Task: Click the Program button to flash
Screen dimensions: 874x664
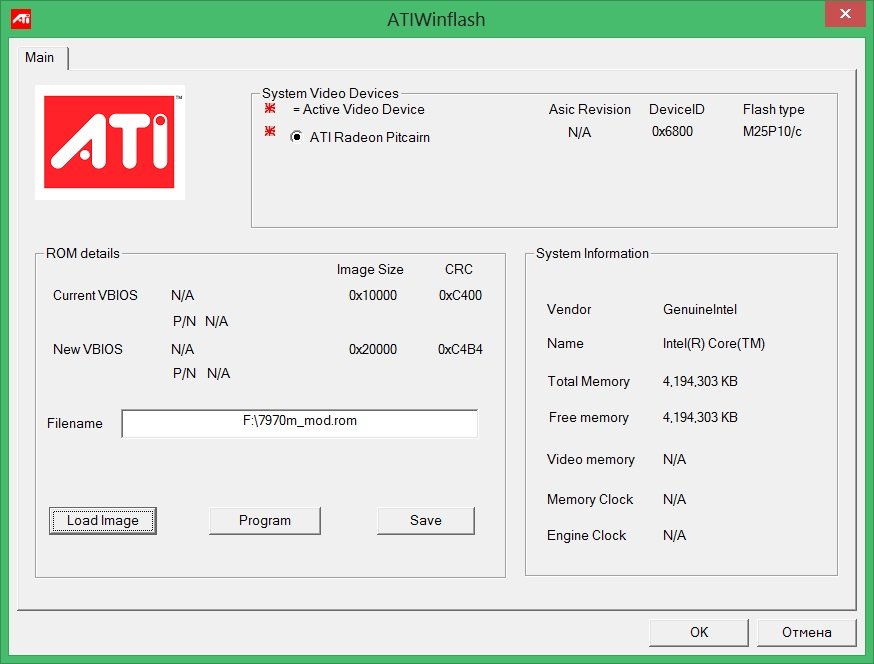Action: 265,521
